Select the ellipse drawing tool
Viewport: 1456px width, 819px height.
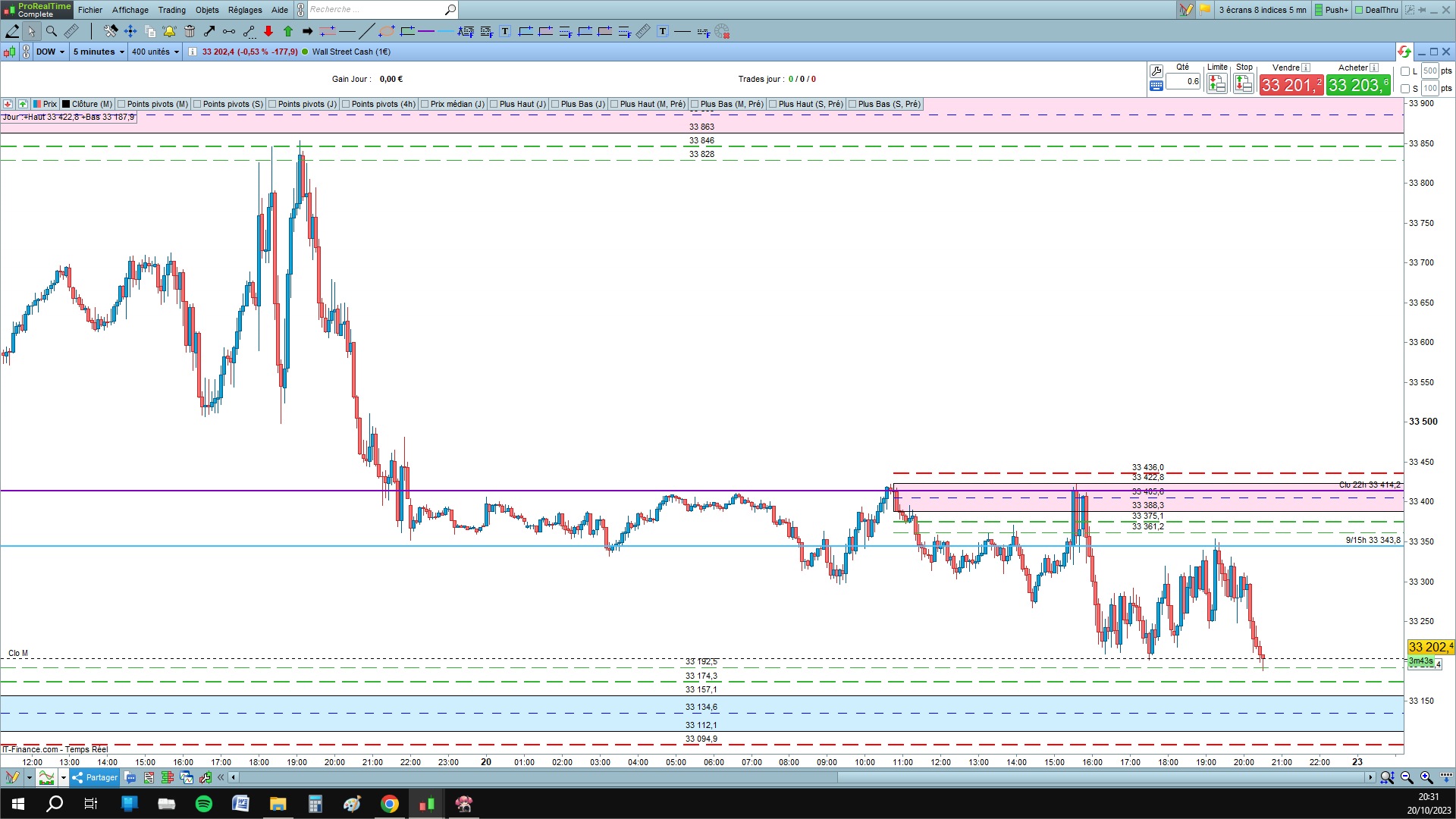click(x=386, y=31)
